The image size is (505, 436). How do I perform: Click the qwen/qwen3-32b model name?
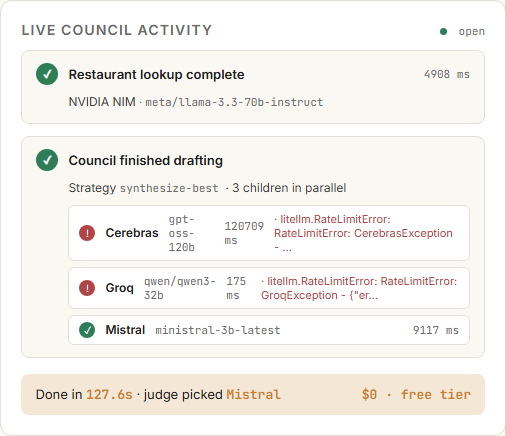click(180, 288)
